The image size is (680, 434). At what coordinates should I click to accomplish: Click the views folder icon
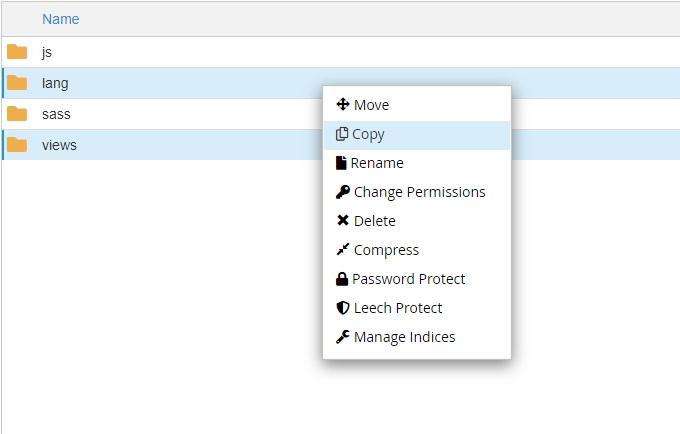click(x=17, y=145)
